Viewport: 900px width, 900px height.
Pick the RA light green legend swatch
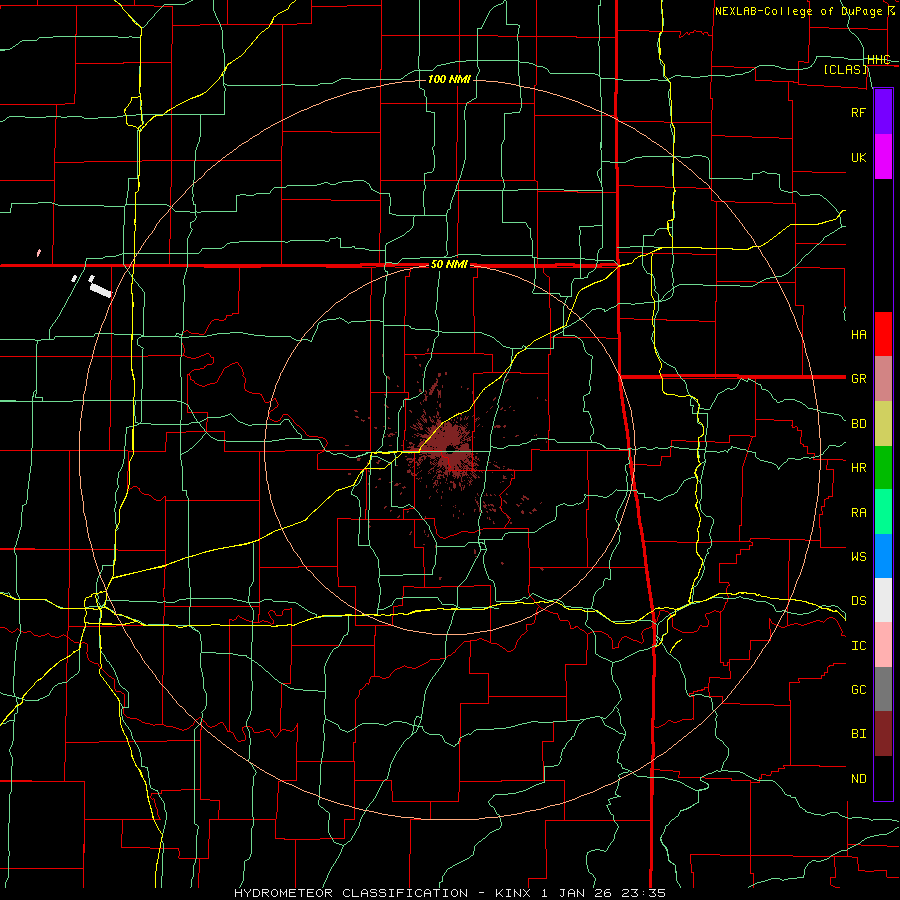pyautogui.click(x=883, y=512)
